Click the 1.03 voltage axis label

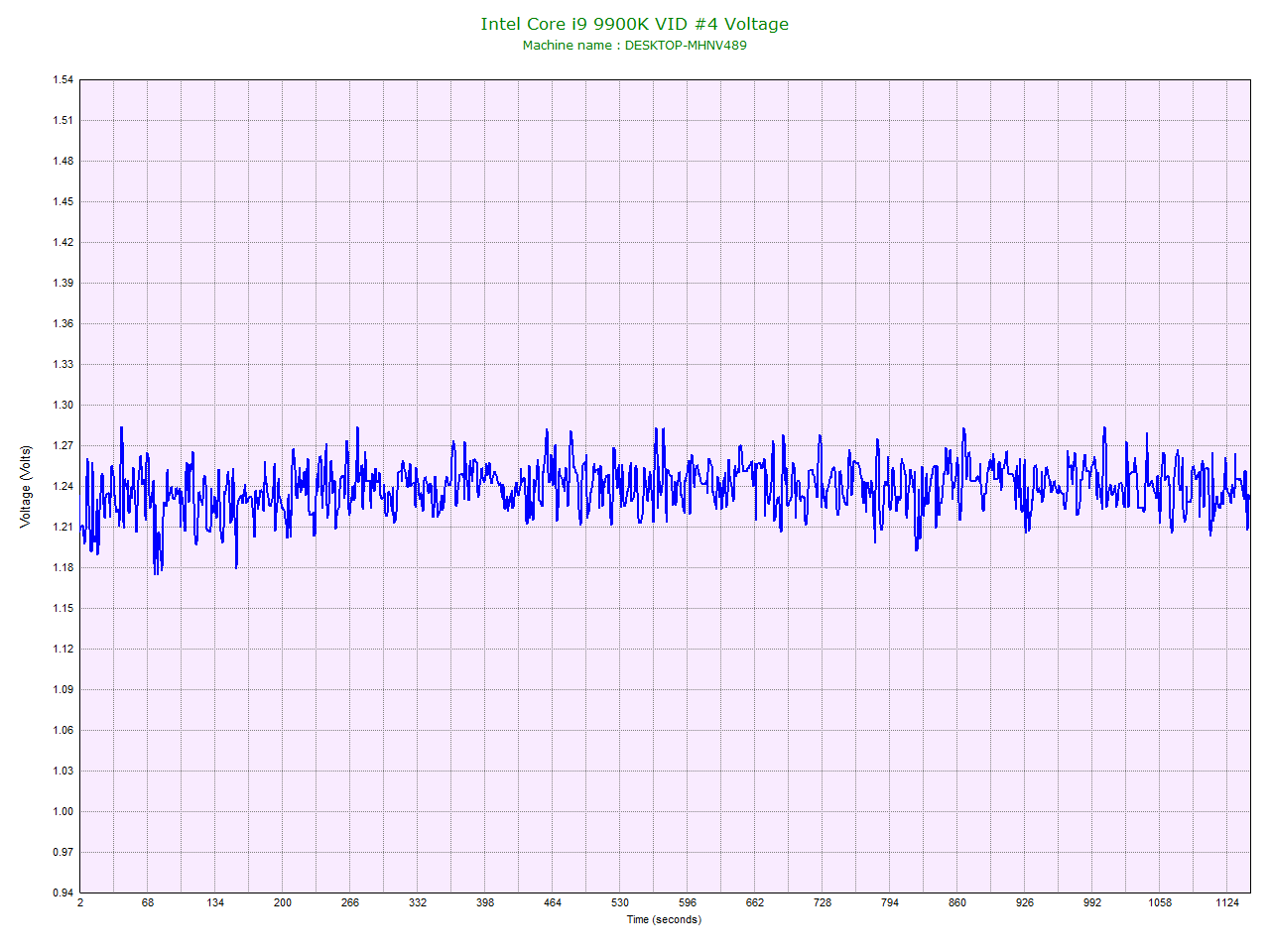click(63, 772)
